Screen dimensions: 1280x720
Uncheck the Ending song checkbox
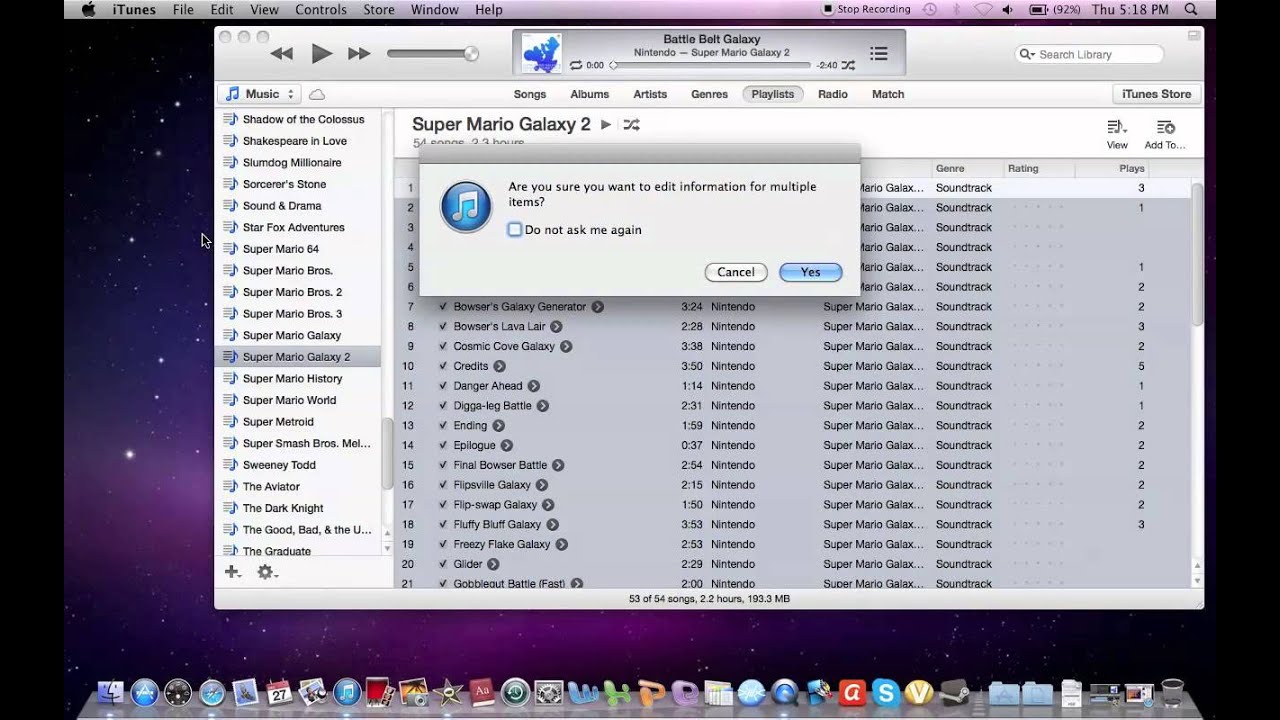(443, 425)
